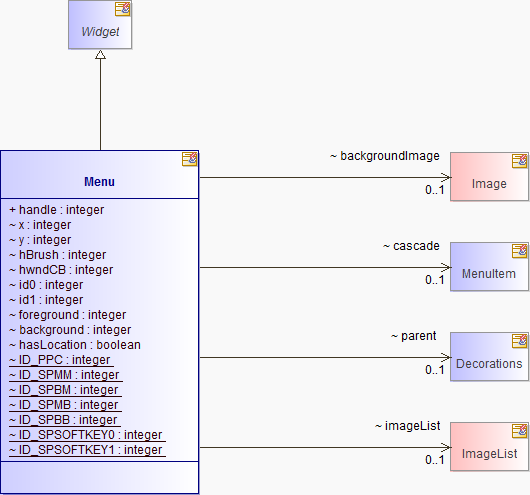The image size is (530, 495).
Task: Select the Image class box
Action: [489, 176]
